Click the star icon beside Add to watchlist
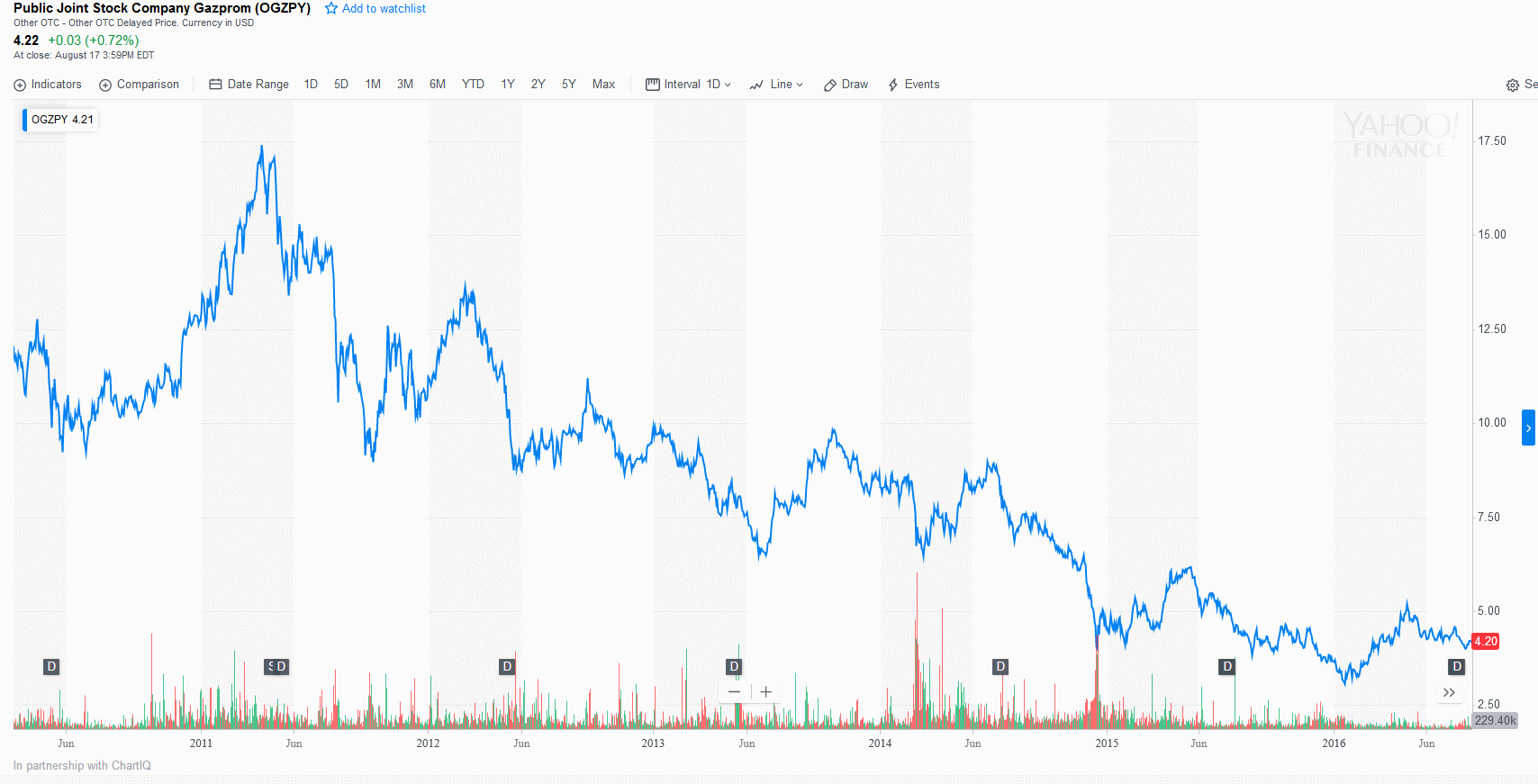The height and width of the screenshot is (784, 1538). point(331,8)
